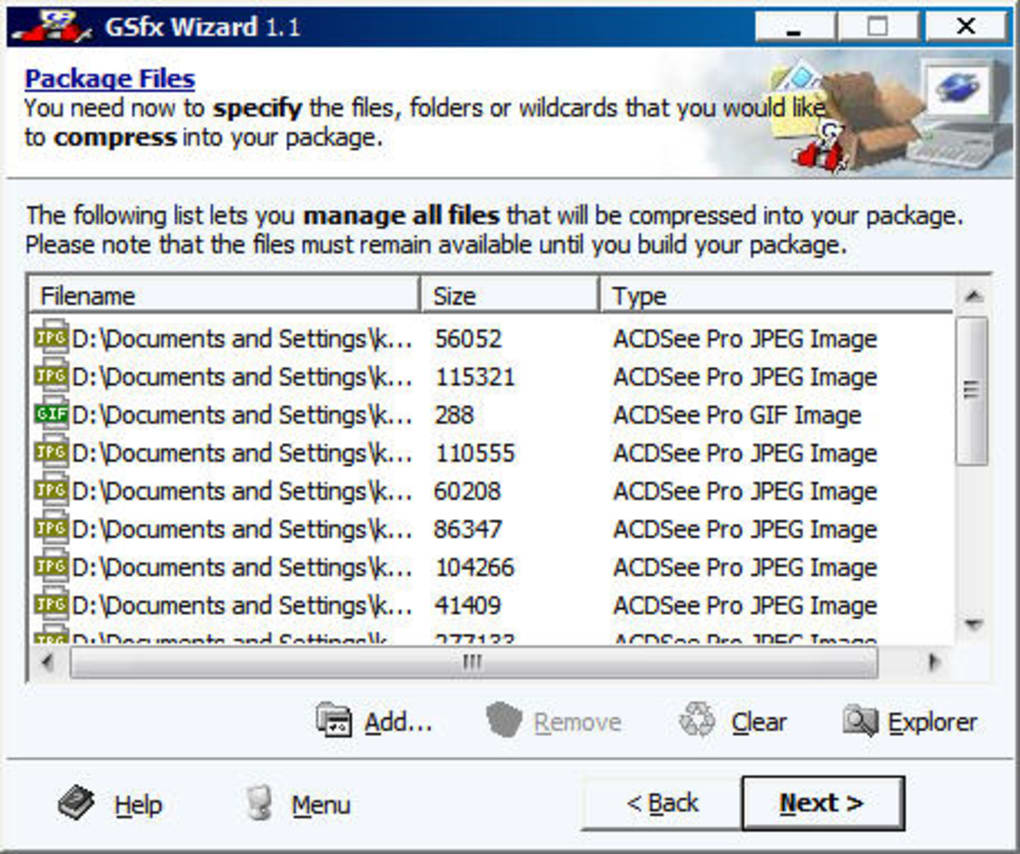The height and width of the screenshot is (854, 1020).
Task: Sort the list by Type column
Action: click(777, 295)
